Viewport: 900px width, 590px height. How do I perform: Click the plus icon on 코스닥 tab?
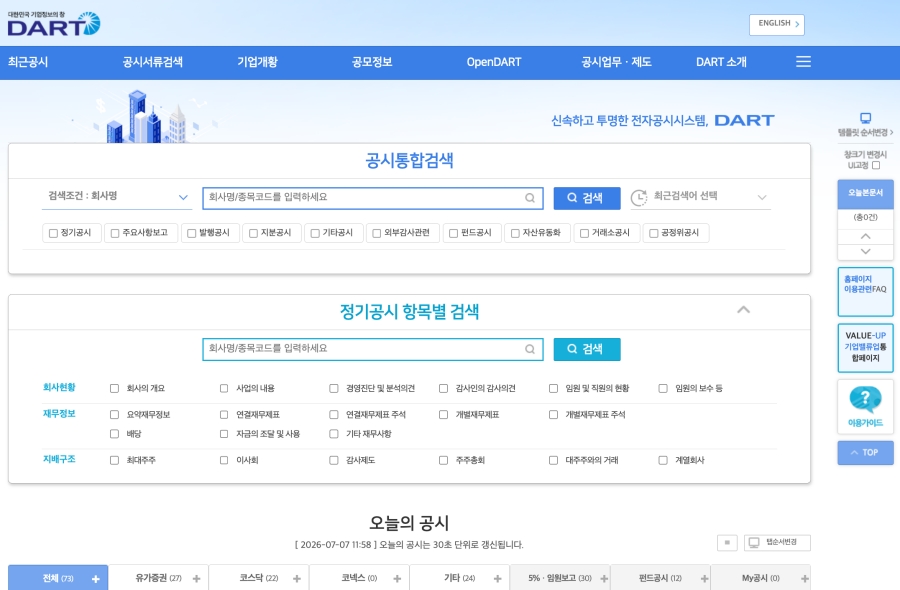[297, 579]
